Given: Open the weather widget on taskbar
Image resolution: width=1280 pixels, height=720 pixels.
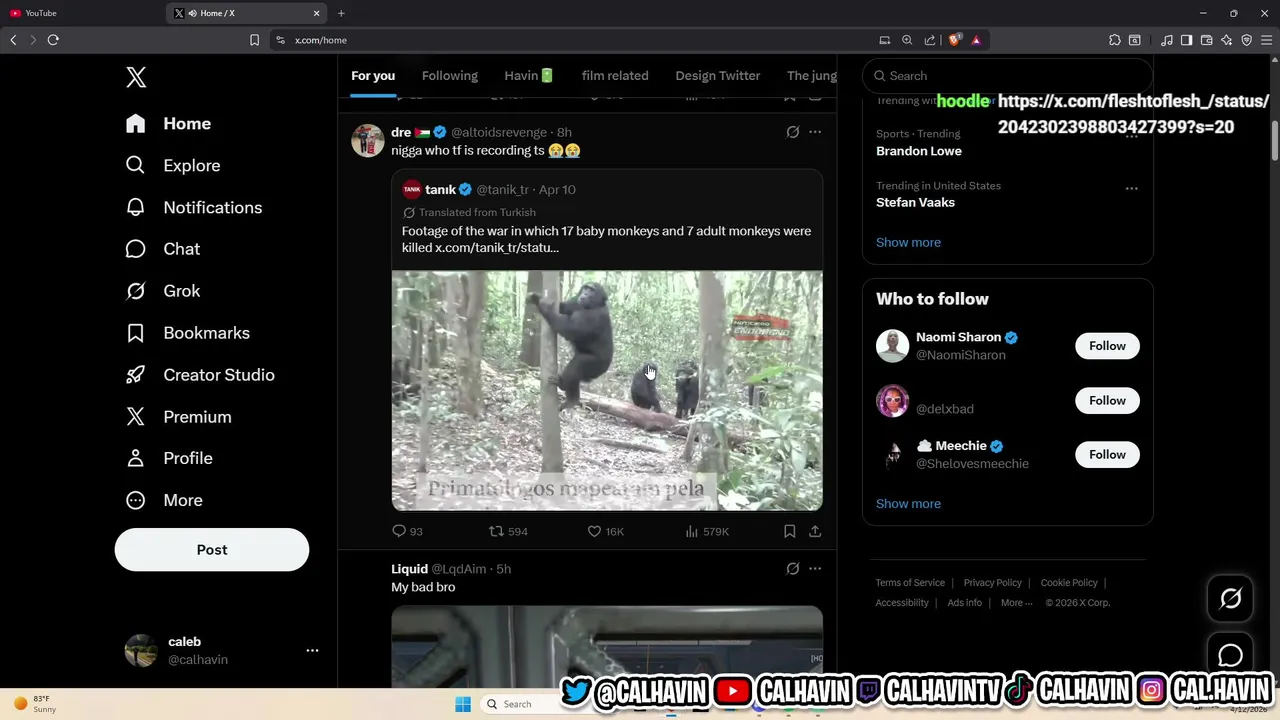Looking at the screenshot, I should (x=36, y=704).
